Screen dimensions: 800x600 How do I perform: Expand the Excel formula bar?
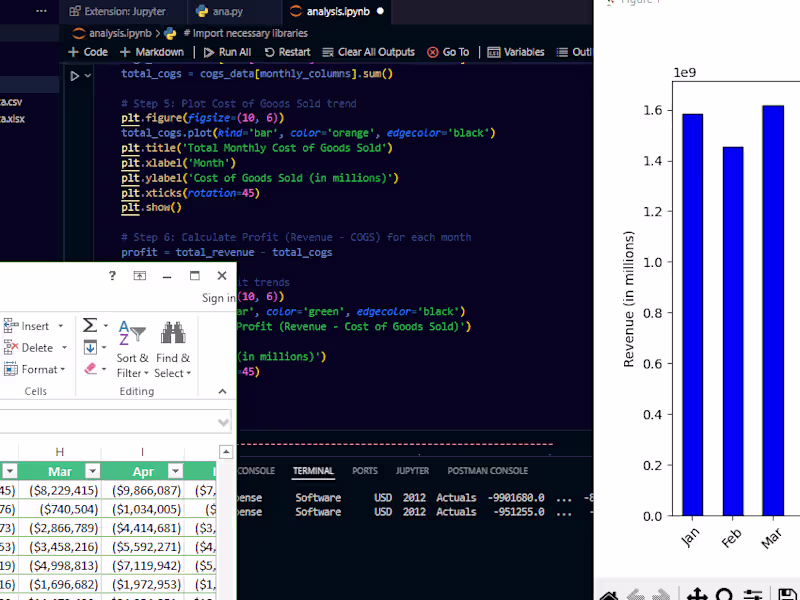[x=224, y=421]
